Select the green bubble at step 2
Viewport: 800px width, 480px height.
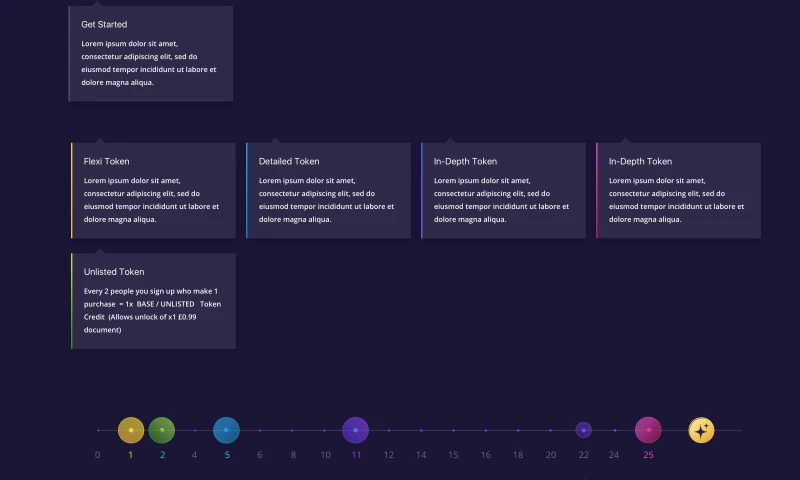pos(162,430)
